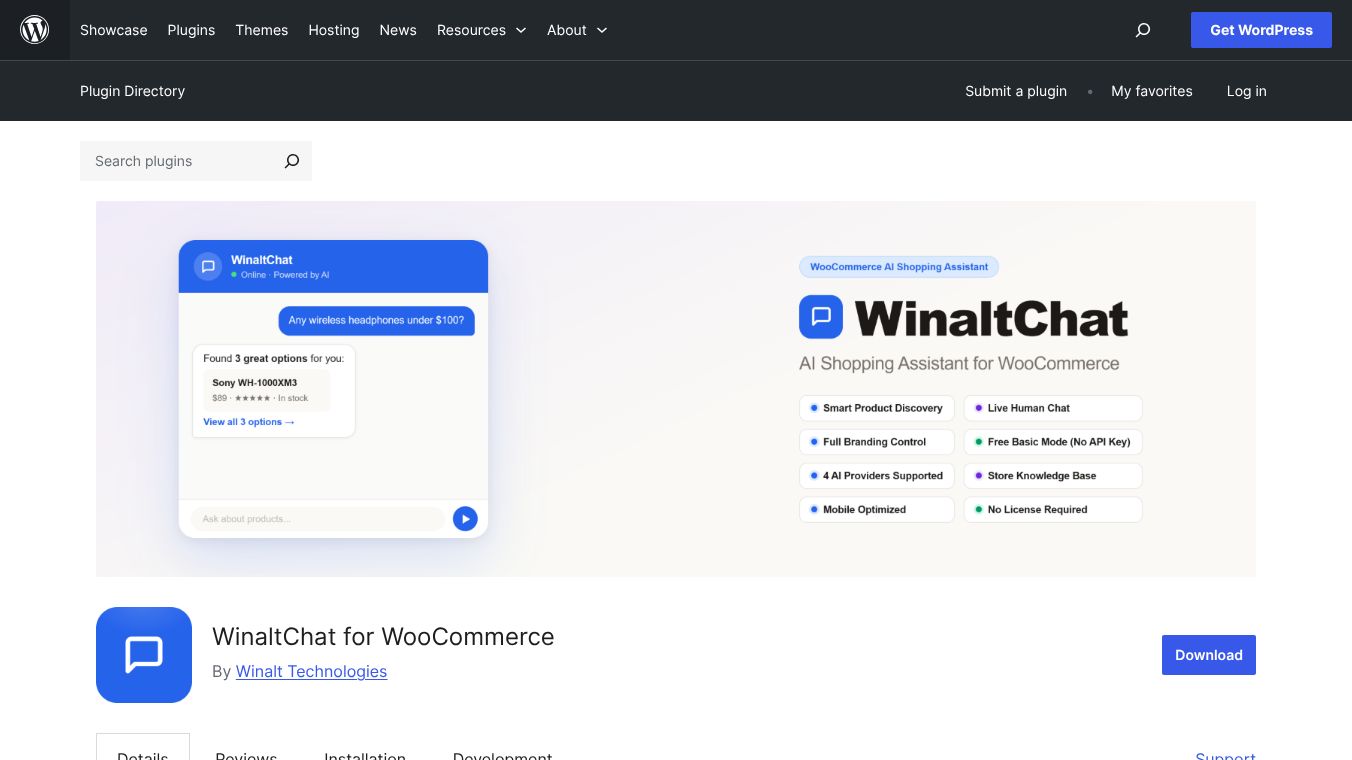Click the WinaltChat for WooCommerce title

click(383, 637)
